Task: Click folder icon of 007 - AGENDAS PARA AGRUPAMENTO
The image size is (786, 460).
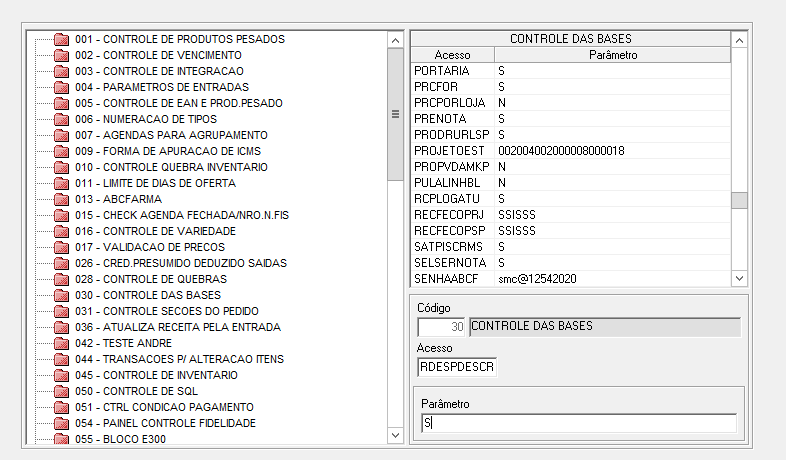Action: click(x=61, y=135)
